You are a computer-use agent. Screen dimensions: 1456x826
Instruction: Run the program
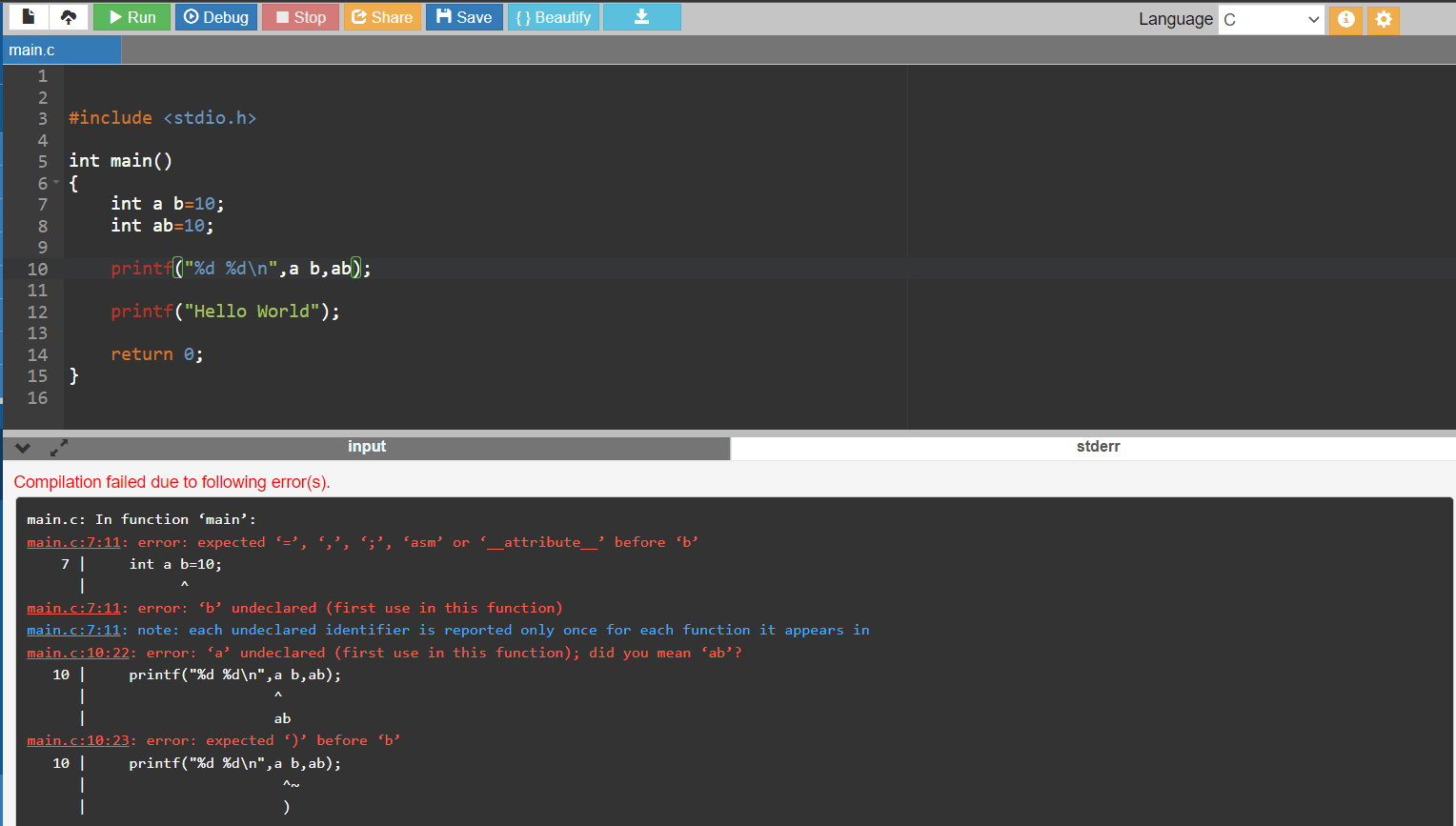pyautogui.click(x=132, y=17)
